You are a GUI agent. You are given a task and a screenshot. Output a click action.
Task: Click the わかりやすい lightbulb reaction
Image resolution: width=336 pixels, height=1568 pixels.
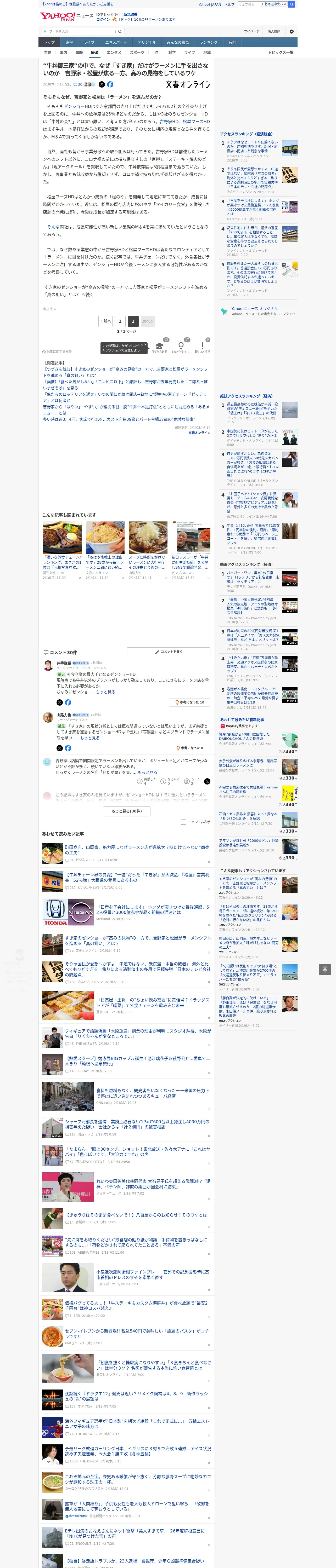[181, 346]
